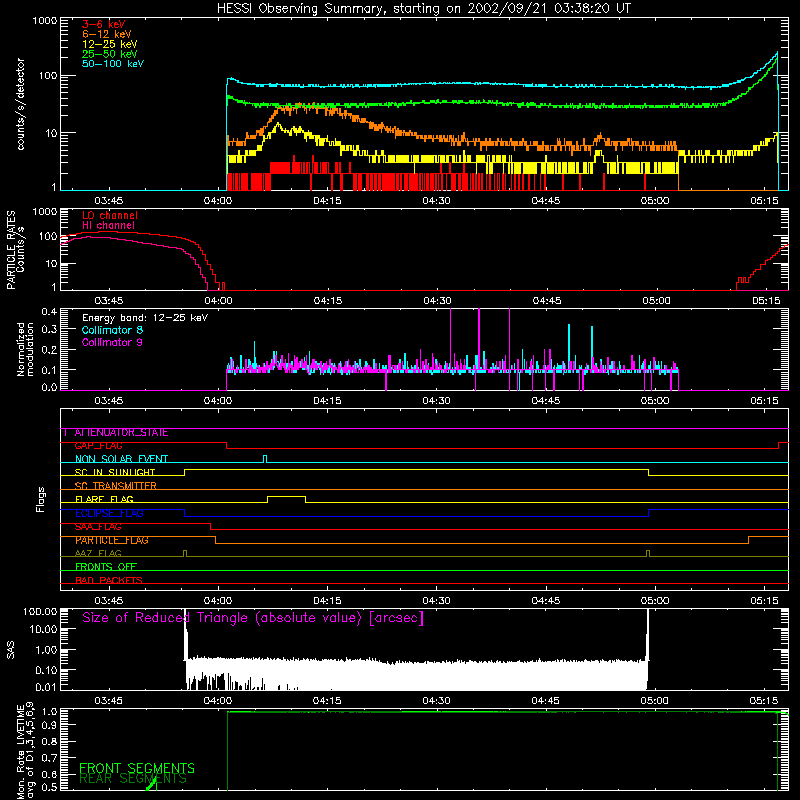Select the 3-6 keV legend label

pyautogui.click(x=104, y=24)
